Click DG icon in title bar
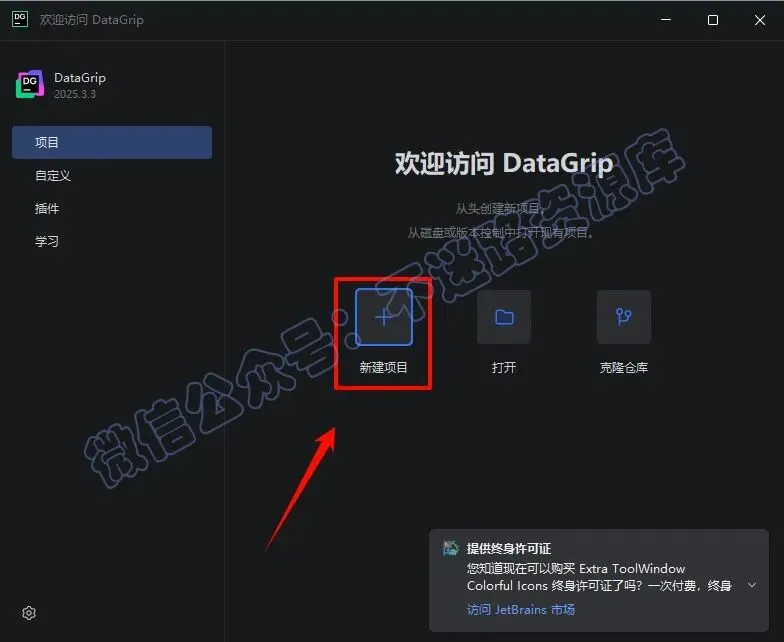Viewport: 784px width, 642px height. [x=20, y=20]
